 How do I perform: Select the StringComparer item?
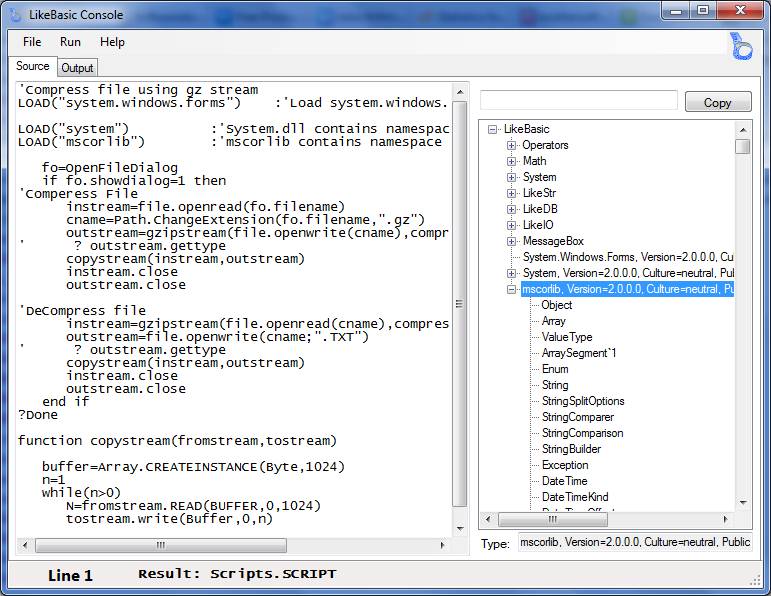click(578, 417)
